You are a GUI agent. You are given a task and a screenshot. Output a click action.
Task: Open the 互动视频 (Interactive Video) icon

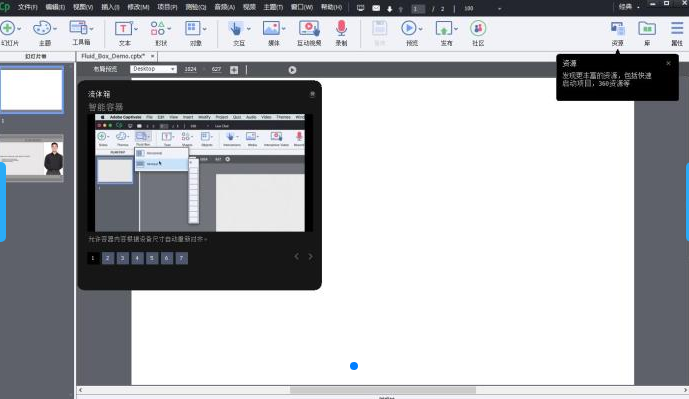point(309,28)
